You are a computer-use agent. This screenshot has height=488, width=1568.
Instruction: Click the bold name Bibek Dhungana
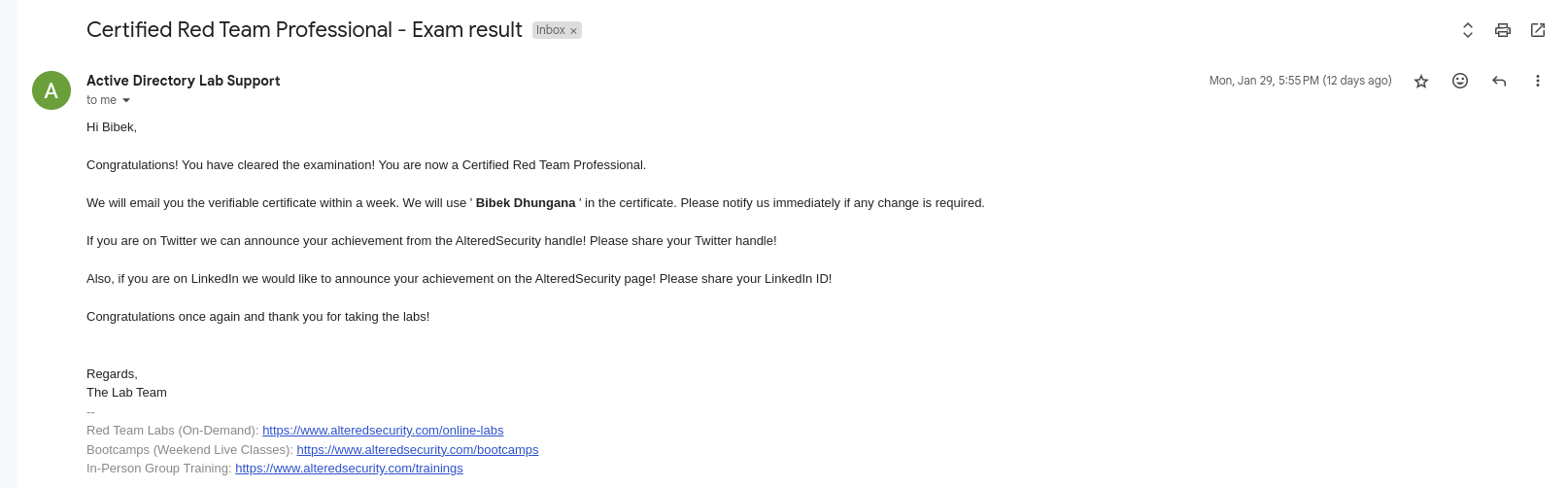(x=526, y=203)
